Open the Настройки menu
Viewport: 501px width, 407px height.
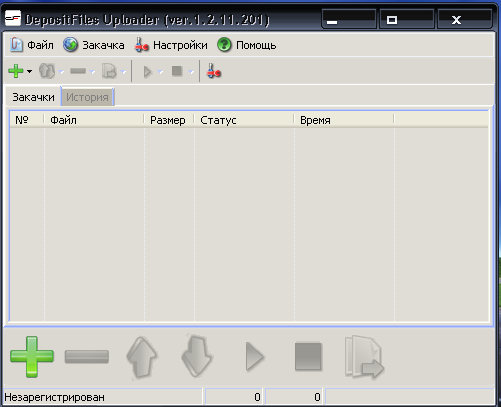coord(171,45)
